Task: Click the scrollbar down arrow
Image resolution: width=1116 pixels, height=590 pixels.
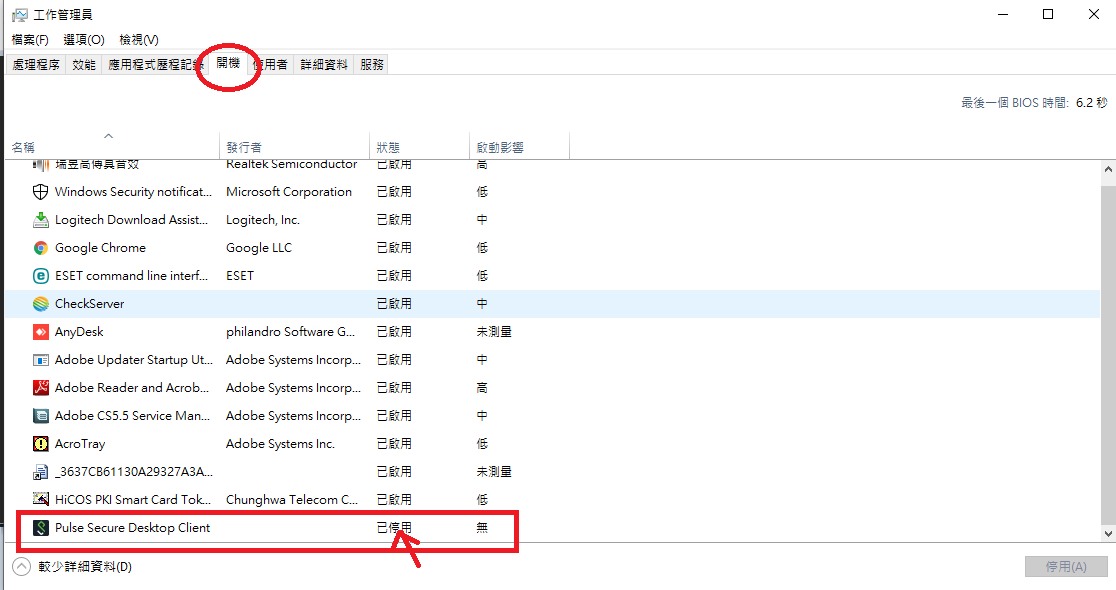Action: (1108, 533)
